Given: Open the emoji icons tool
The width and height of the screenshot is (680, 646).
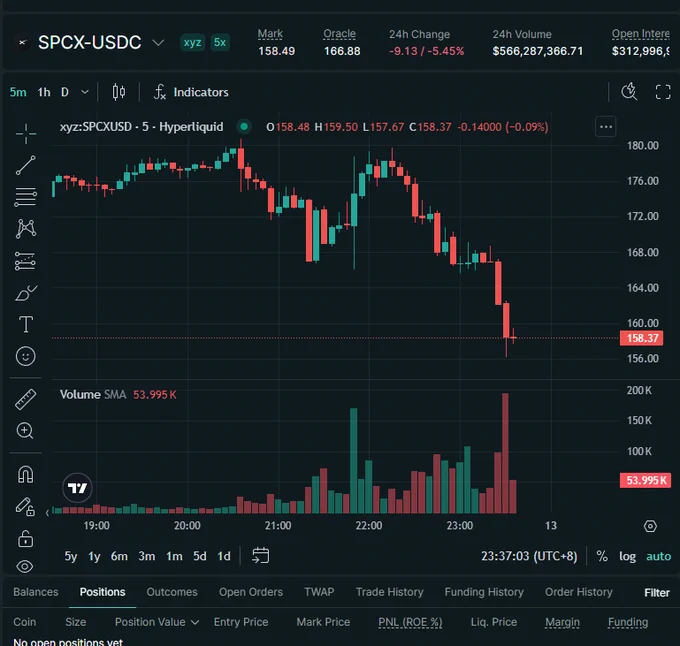Looking at the screenshot, I should pyautogui.click(x=26, y=356).
